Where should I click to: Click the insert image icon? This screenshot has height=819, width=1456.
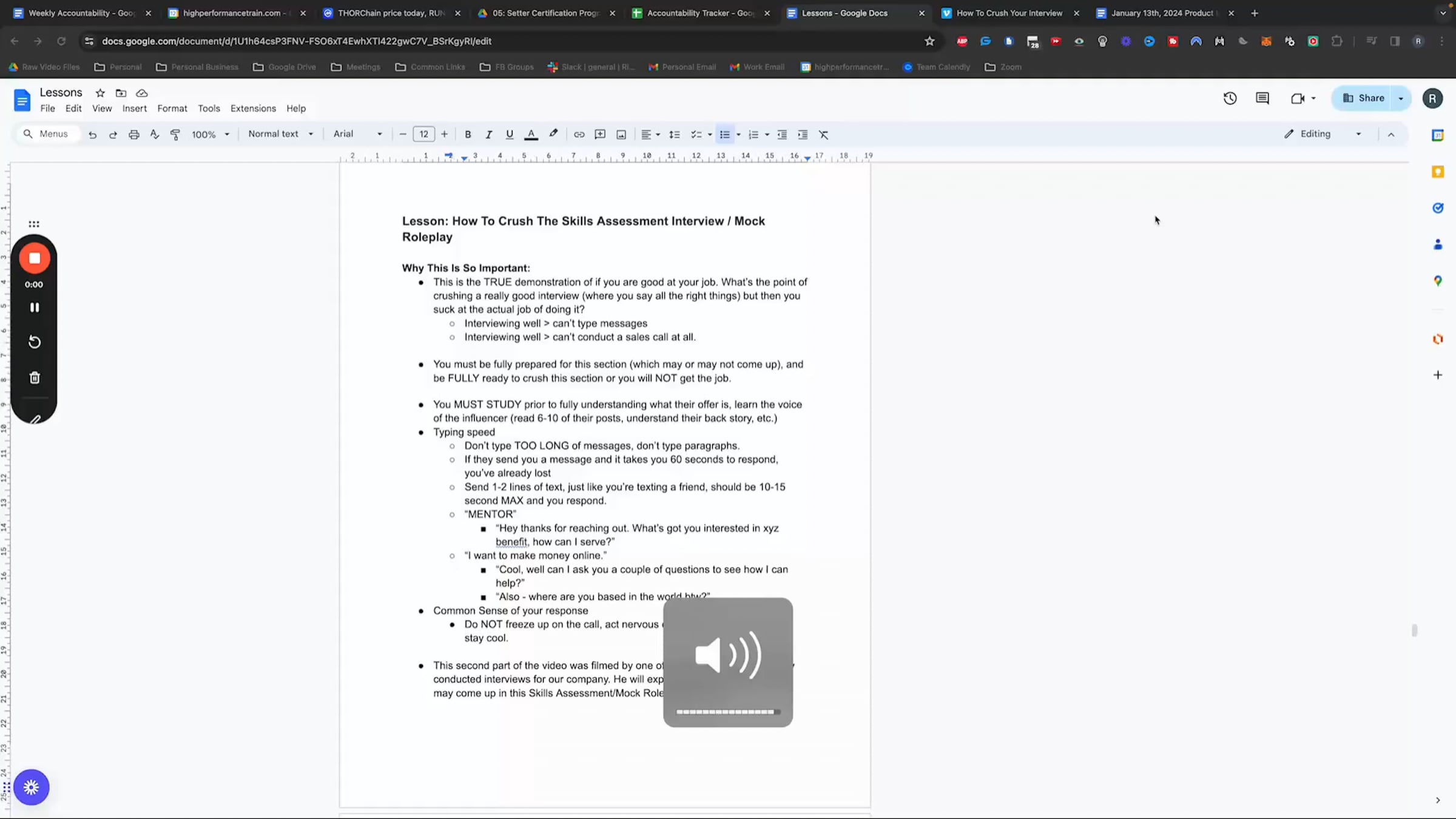621,135
